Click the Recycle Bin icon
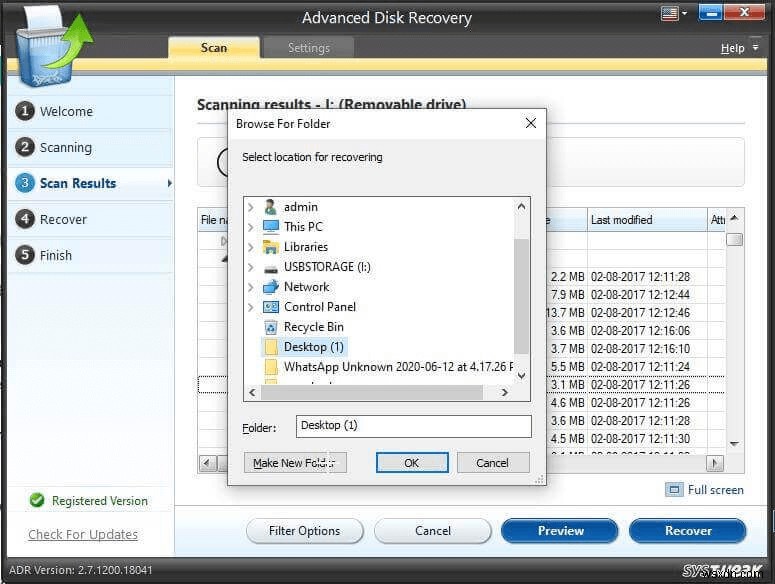This screenshot has width=775, height=584. tap(270, 327)
